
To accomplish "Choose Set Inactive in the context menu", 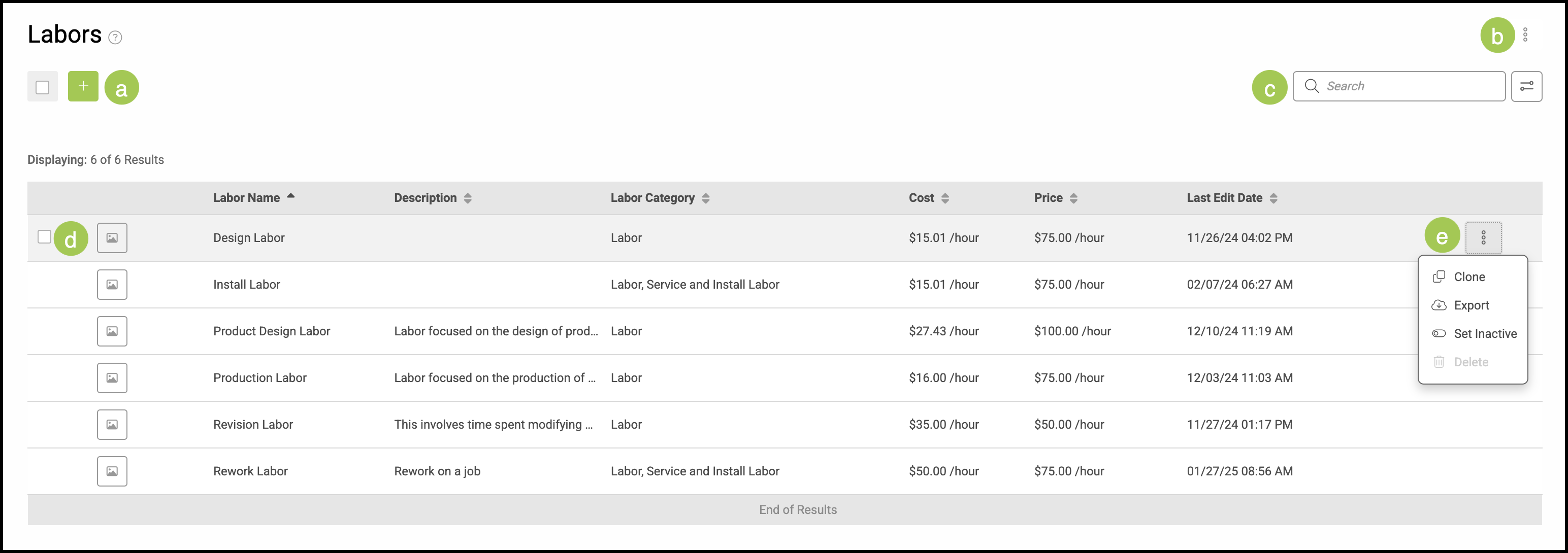I will click(x=1484, y=334).
